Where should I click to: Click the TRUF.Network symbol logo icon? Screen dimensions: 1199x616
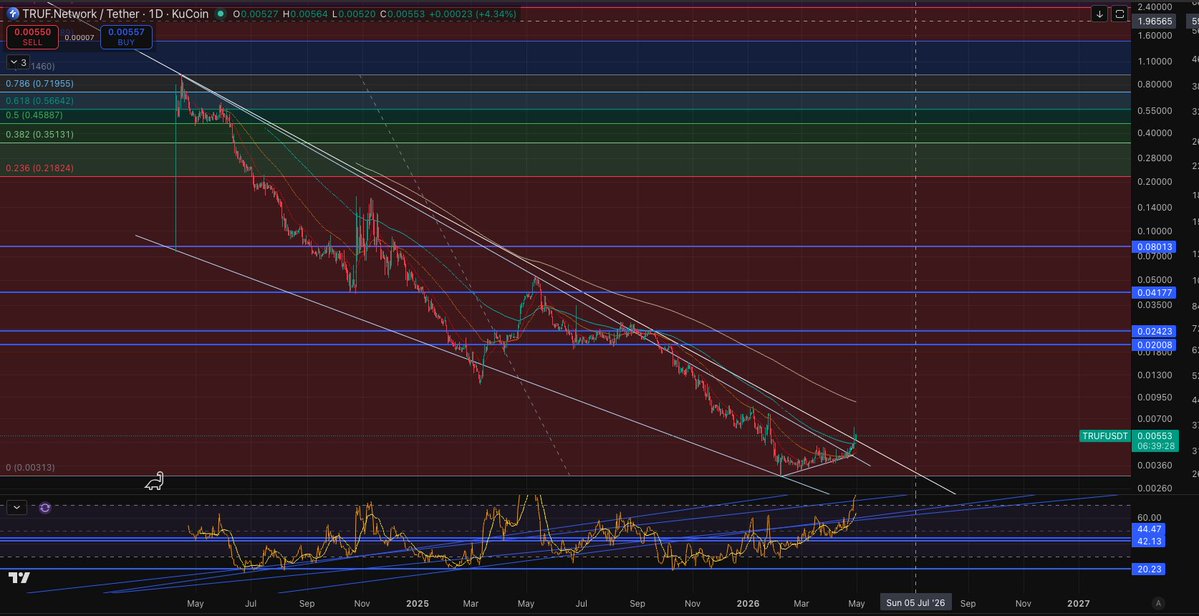coord(13,14)
